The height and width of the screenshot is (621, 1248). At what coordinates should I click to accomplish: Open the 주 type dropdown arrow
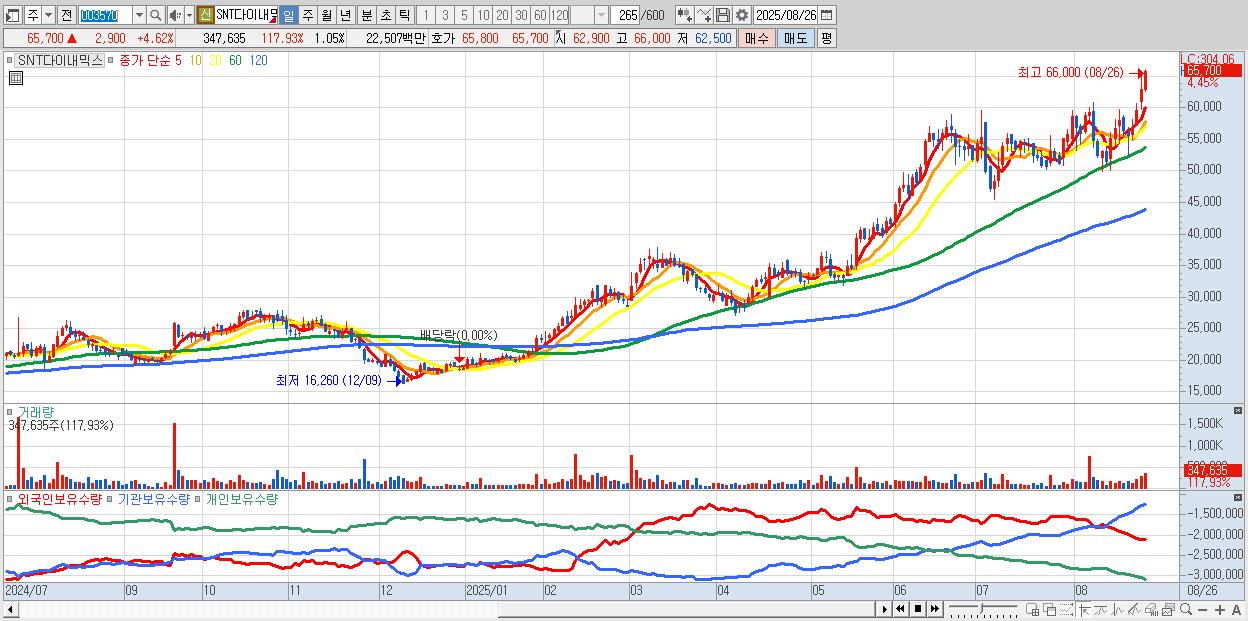coord(48,15)
